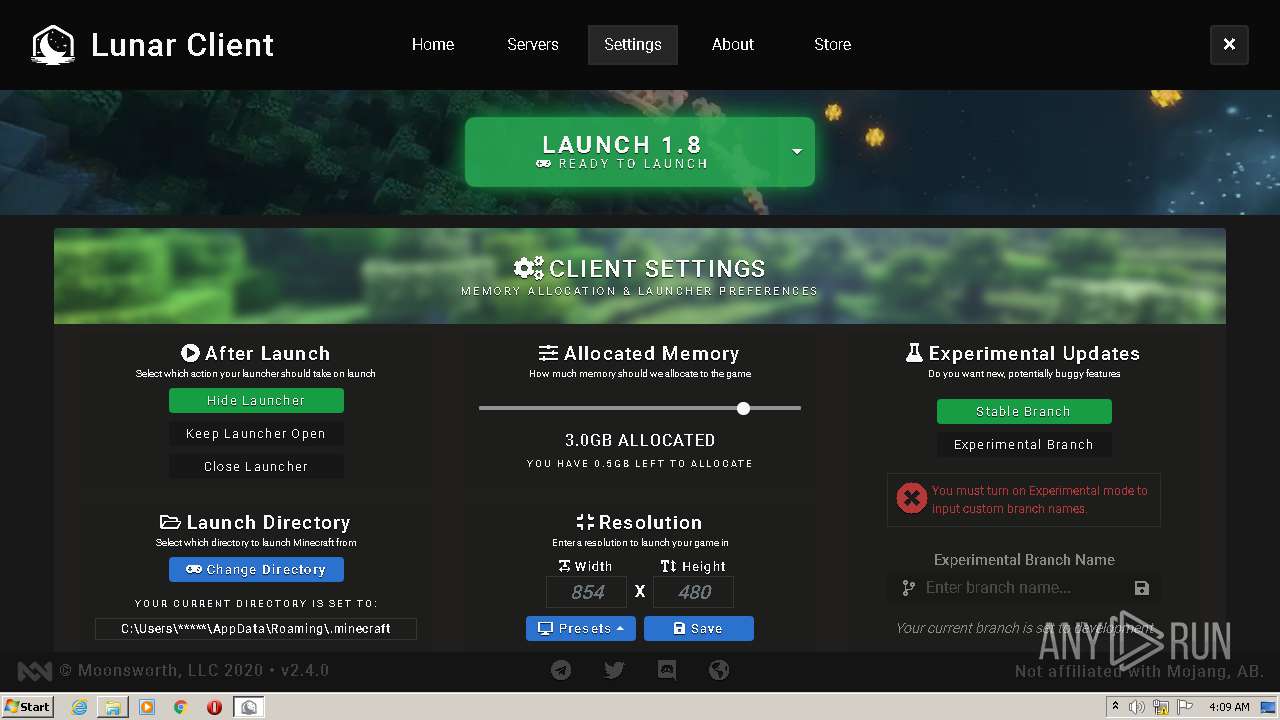This screenshot has height=720, width=1280.
Task: Choose Stable Branch
Action: click(x=1024, y=411)
